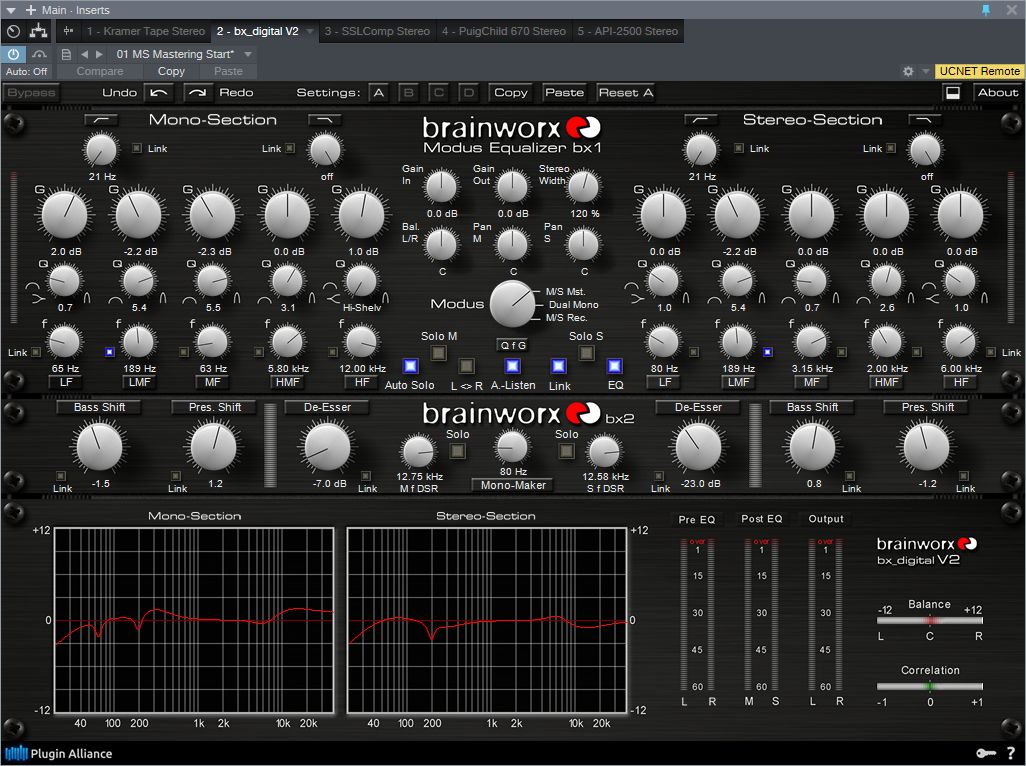Click the Balance meter display
1026x766 pixels.
(x=930, y=620)
